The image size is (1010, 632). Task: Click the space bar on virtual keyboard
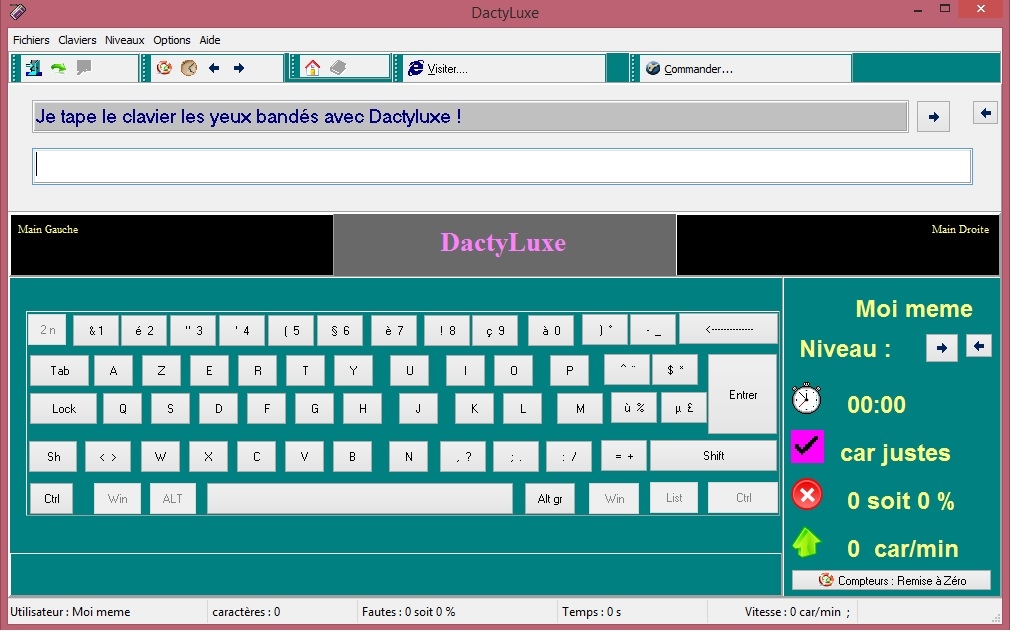click(359, 499)
